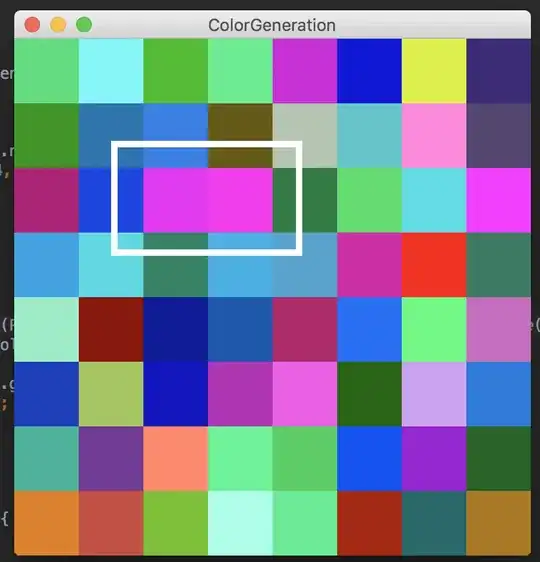
Task: Click the ColorGeneration window title bar
Action: pos(272,25)
